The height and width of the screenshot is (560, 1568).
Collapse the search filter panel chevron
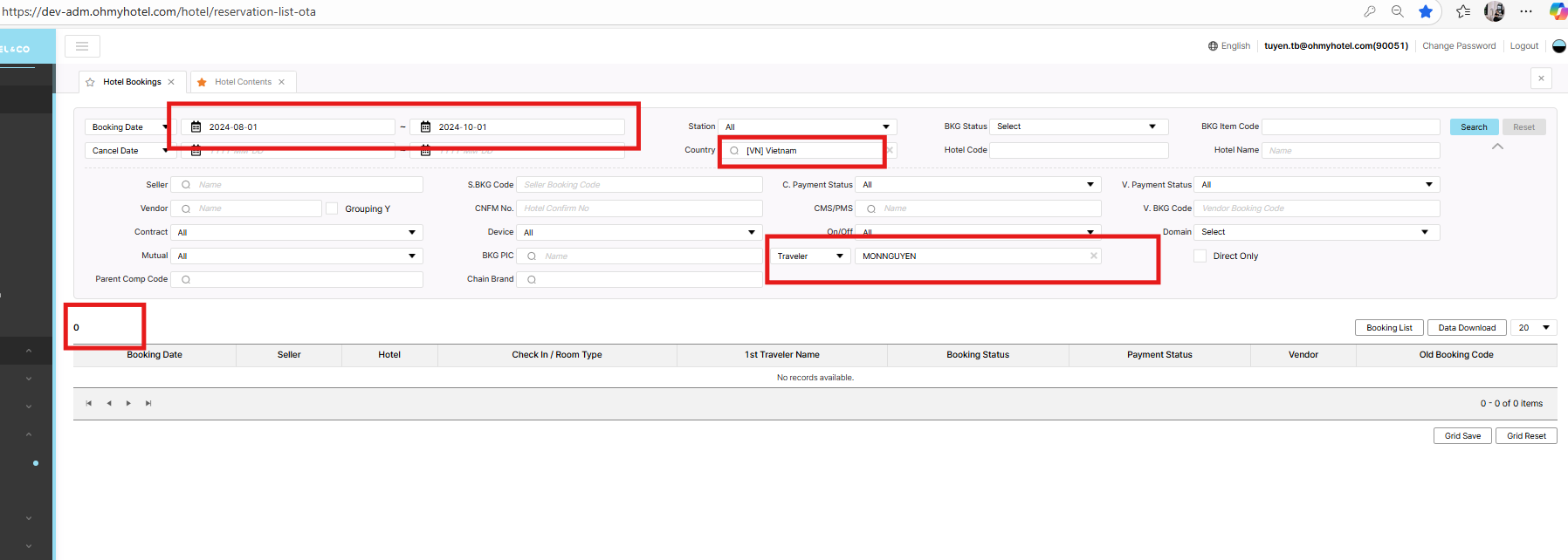click(1497, 147)
